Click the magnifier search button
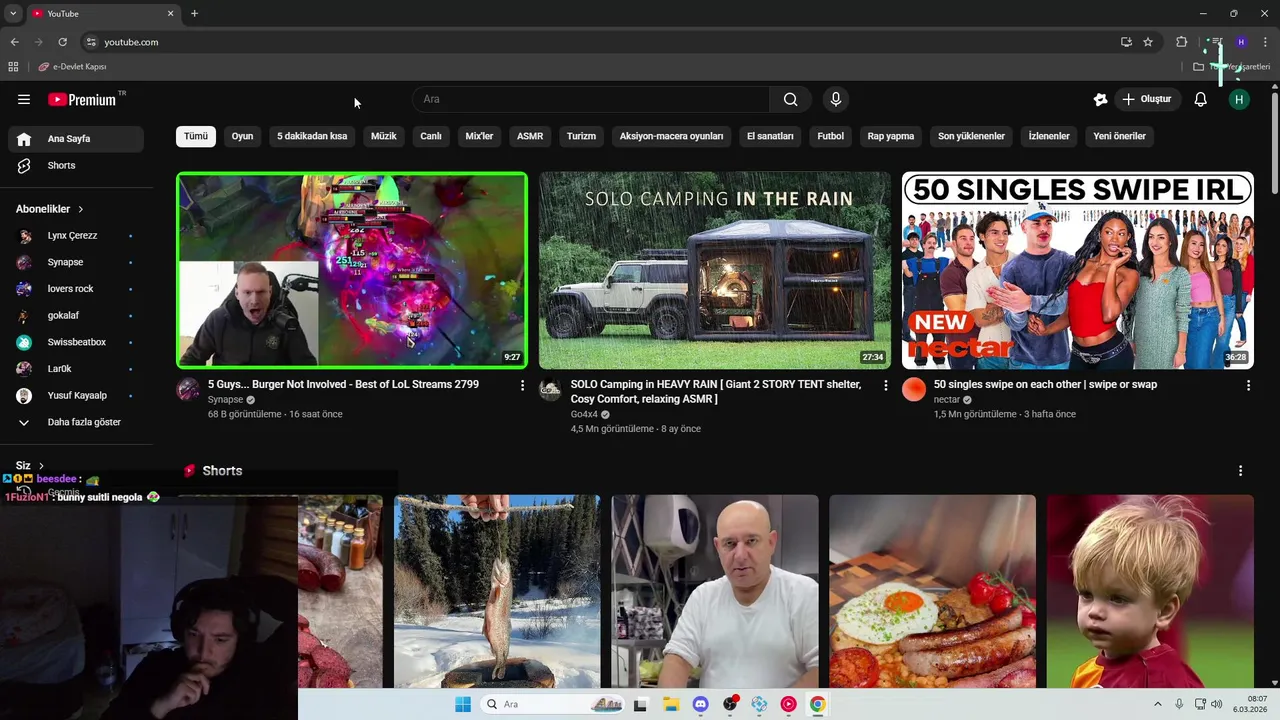 pos(790,99)
